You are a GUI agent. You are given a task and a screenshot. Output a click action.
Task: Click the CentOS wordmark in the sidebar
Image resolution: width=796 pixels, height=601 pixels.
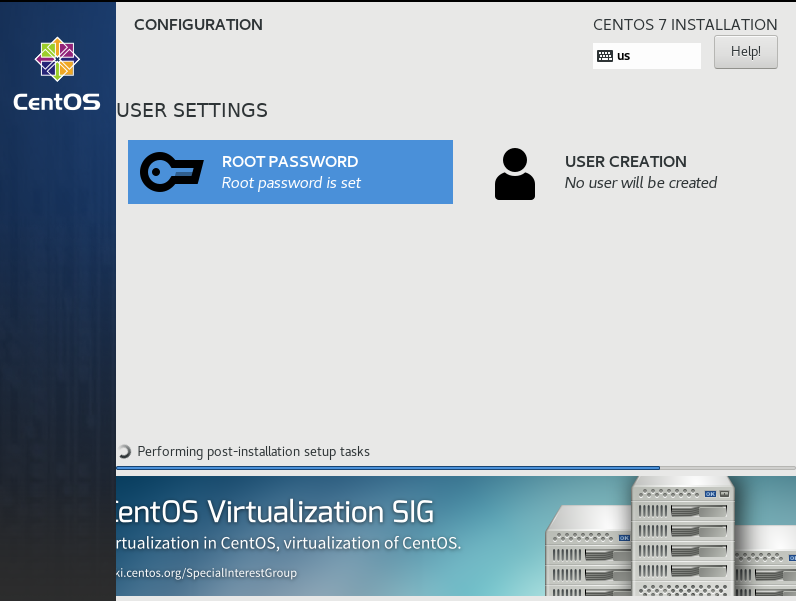[57, 101]
